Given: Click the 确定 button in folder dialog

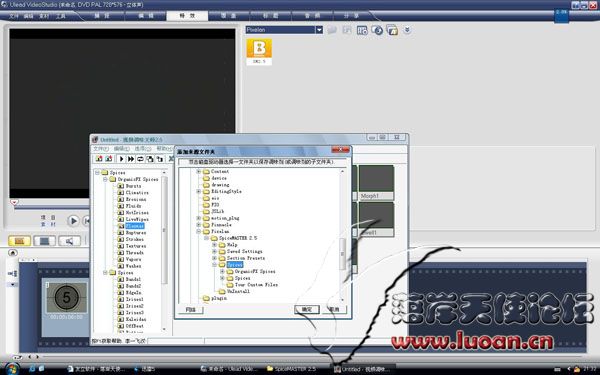Looking at the screenshot, I should 307,309.
